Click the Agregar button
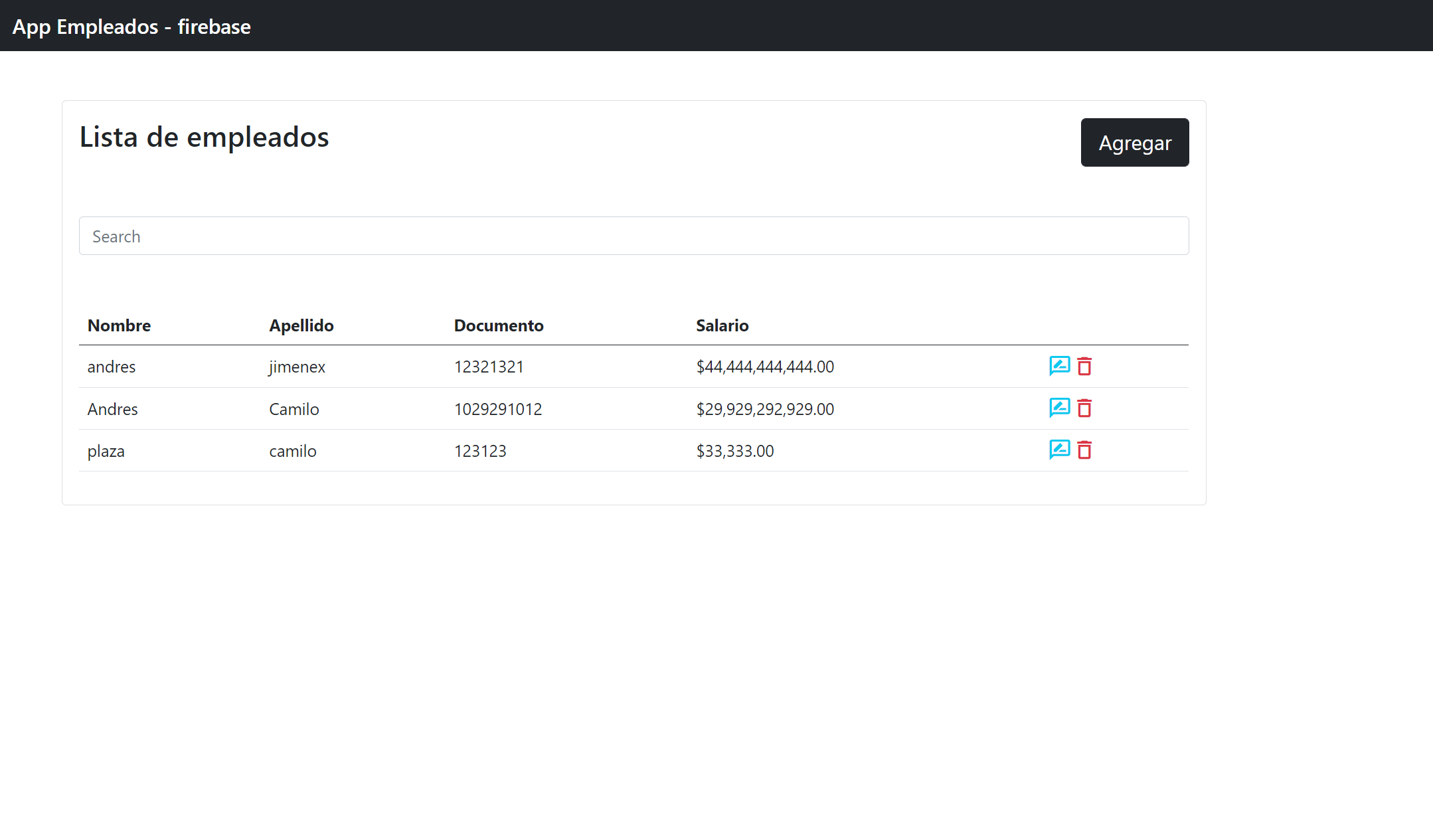 pyautogui.click(x=1135, y=143)
